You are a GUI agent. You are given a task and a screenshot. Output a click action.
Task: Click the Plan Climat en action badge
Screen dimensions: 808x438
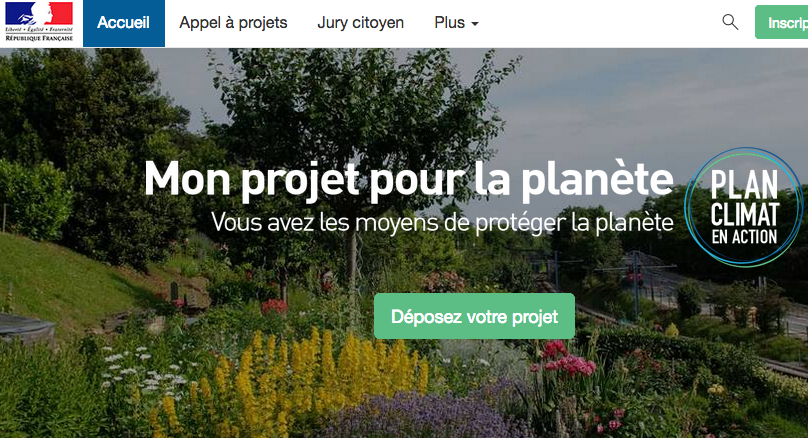point(743,207)
